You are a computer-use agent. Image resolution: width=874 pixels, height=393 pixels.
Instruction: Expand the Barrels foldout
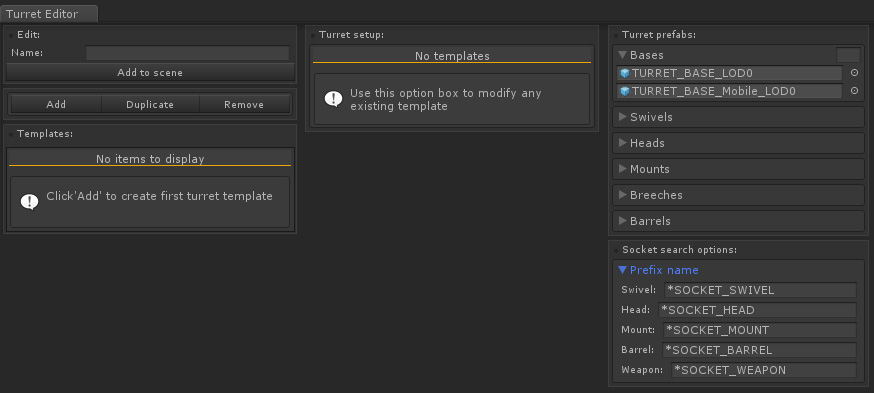pyautogui.click(x=623, y=221)
